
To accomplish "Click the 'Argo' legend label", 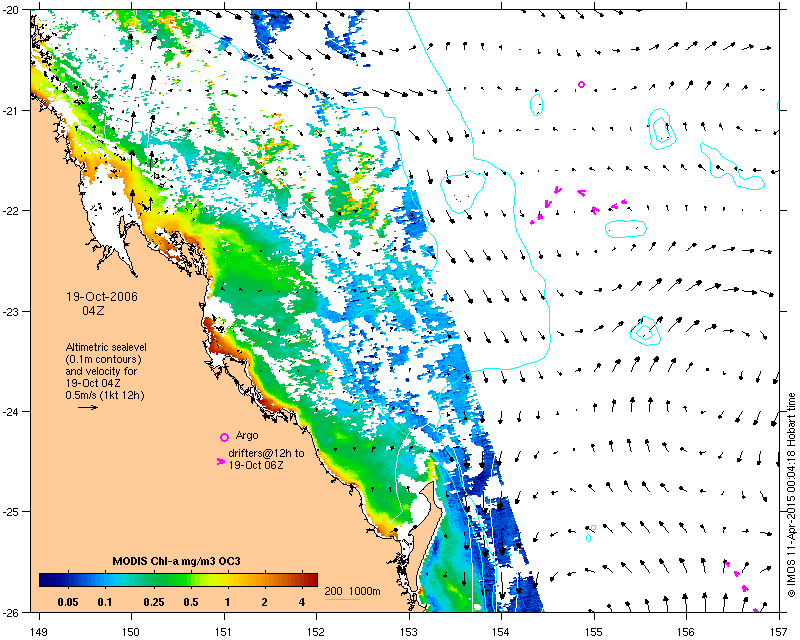I will 247,436.
